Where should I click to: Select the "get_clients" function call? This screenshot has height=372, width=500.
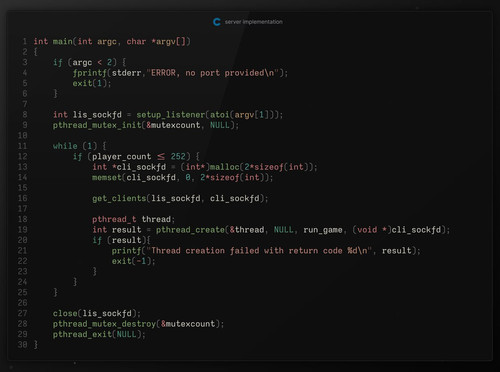point(119,198)
